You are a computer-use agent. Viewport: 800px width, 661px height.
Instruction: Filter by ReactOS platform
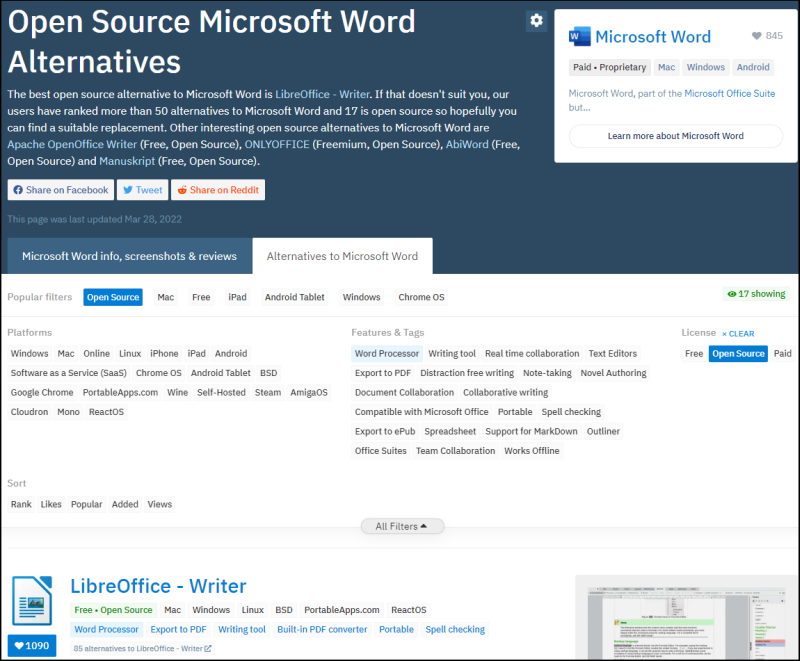pos(106,412)
